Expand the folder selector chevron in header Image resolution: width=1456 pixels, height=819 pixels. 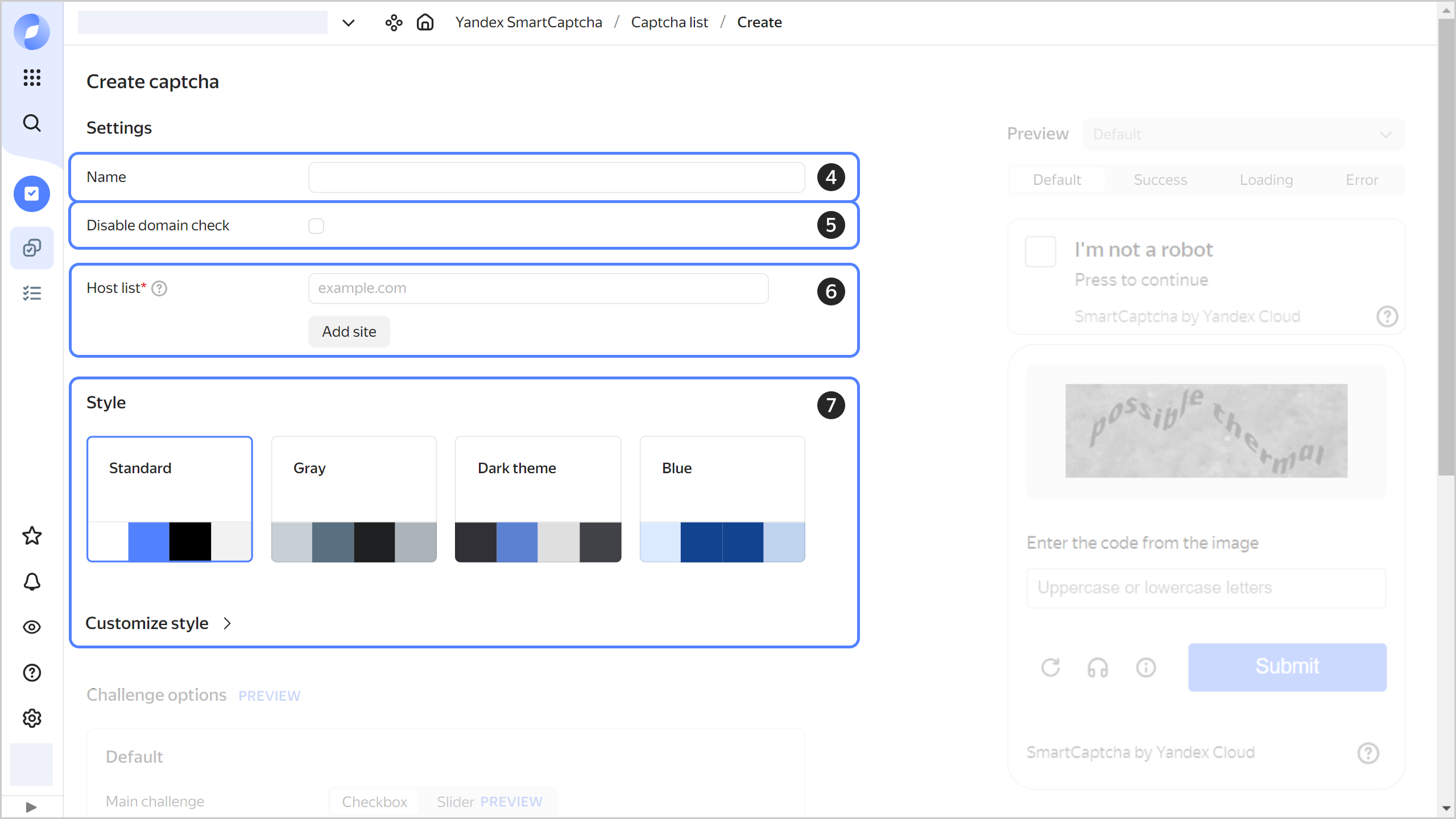[x=348, y=23]
